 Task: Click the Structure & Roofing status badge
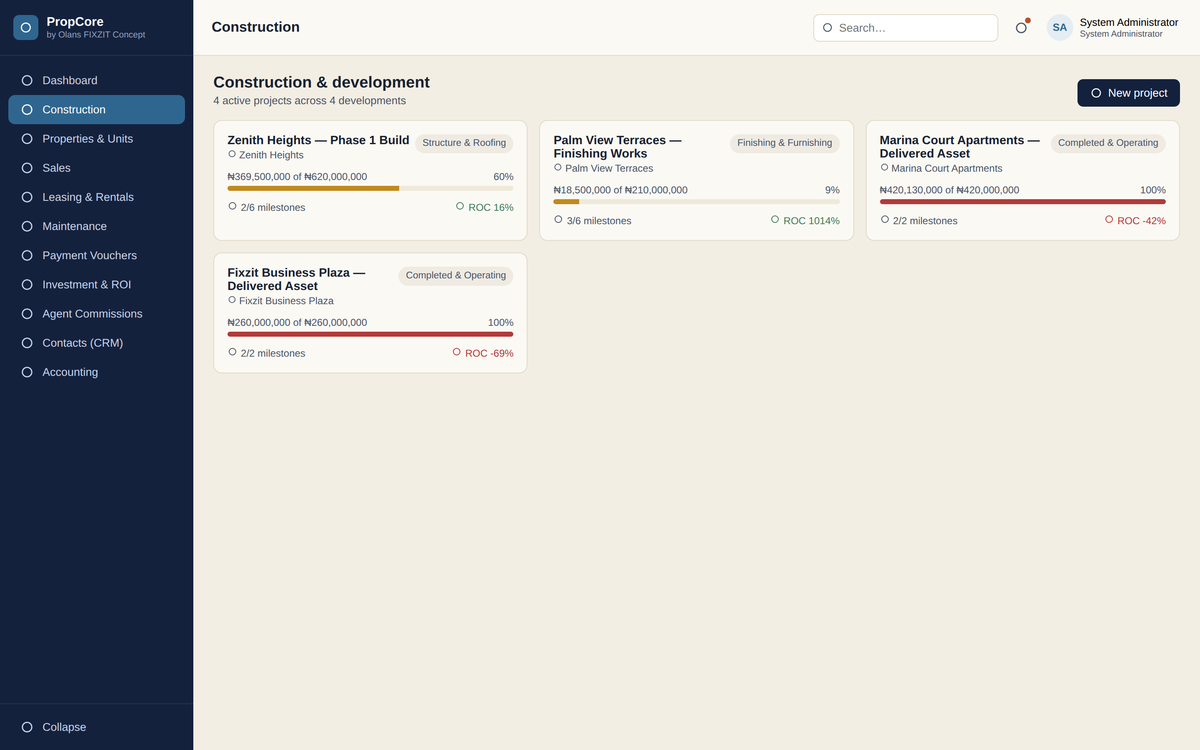pyautogui.click(x=464, y=143)
